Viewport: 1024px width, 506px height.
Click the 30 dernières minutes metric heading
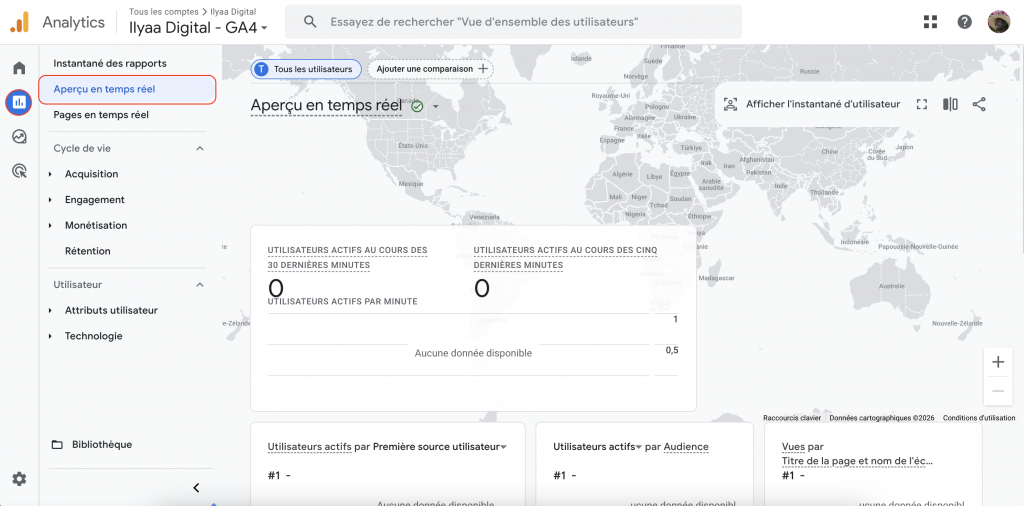(x=347, y=258)
